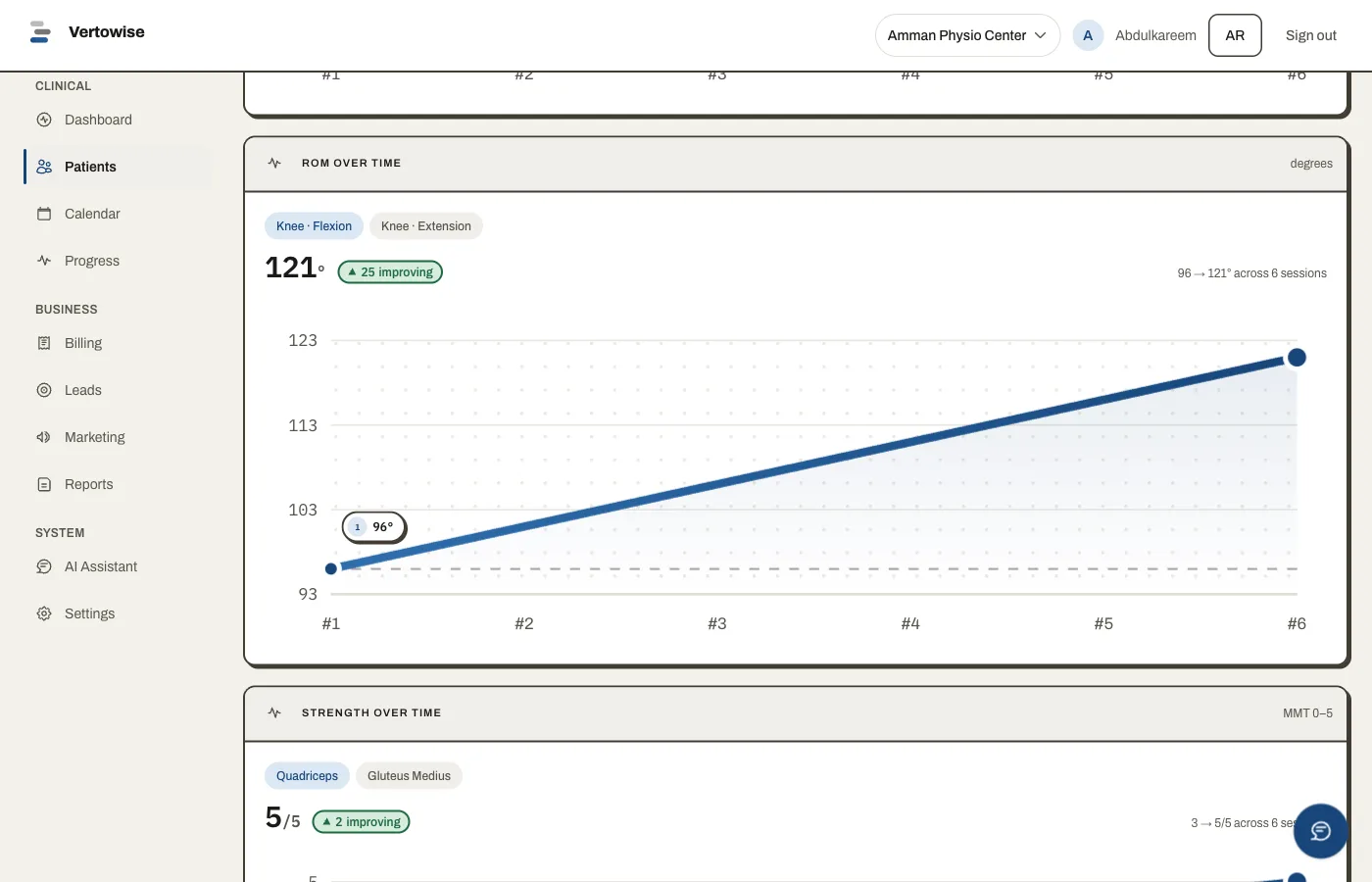Click the ROM OVER TIME heading
The image size is (1372, 882).
click(x=352, y=163)
